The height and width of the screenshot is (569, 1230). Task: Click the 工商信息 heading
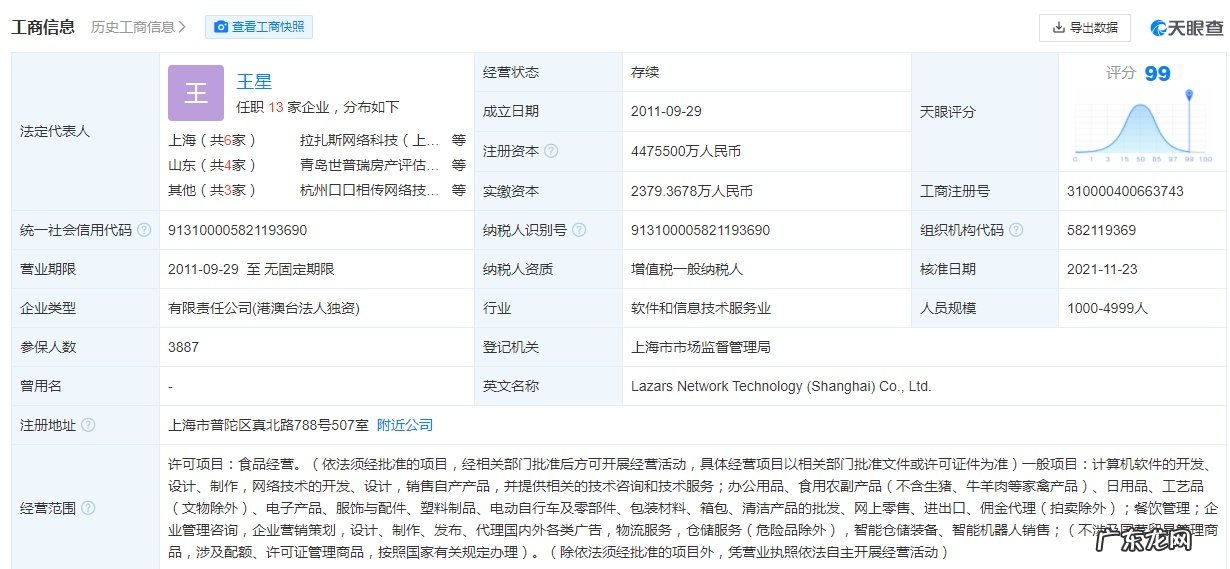pyautogui.click(x=43, y=27)
